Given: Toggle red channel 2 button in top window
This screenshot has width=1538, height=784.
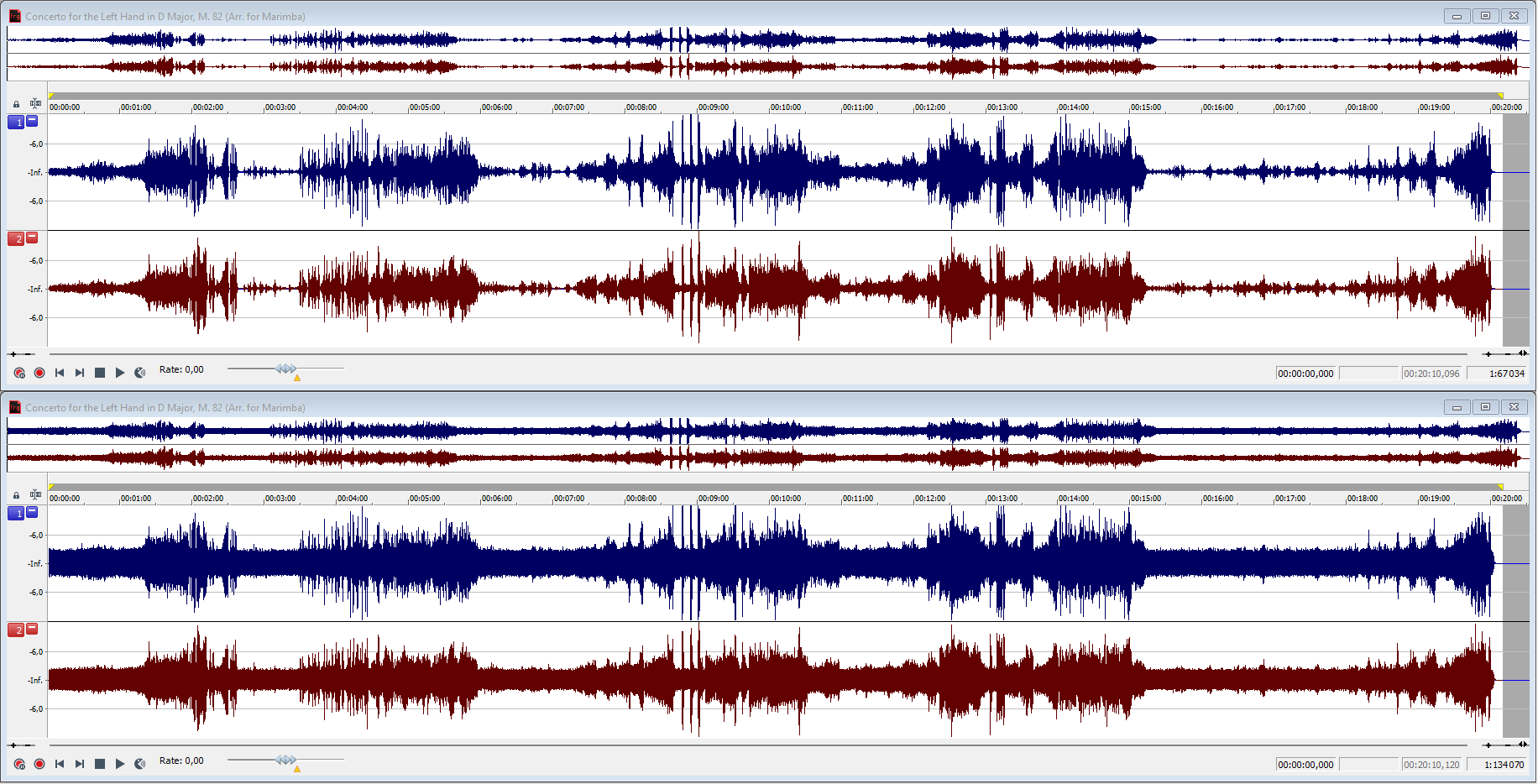Looking at the screenshot, I should pyautogui.click(x=16, y=238).
